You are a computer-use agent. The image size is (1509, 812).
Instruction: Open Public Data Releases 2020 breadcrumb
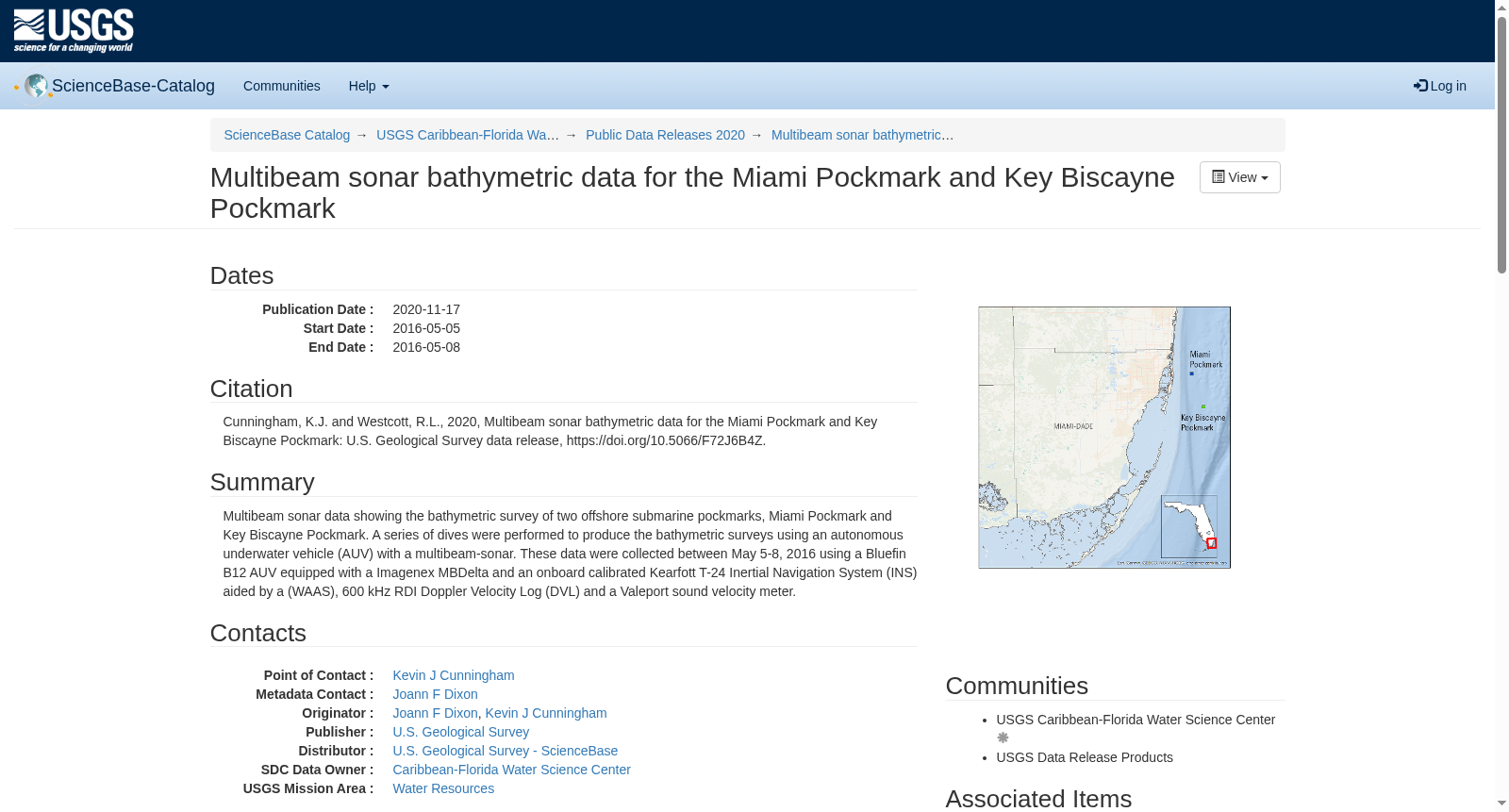coord(665,135)
